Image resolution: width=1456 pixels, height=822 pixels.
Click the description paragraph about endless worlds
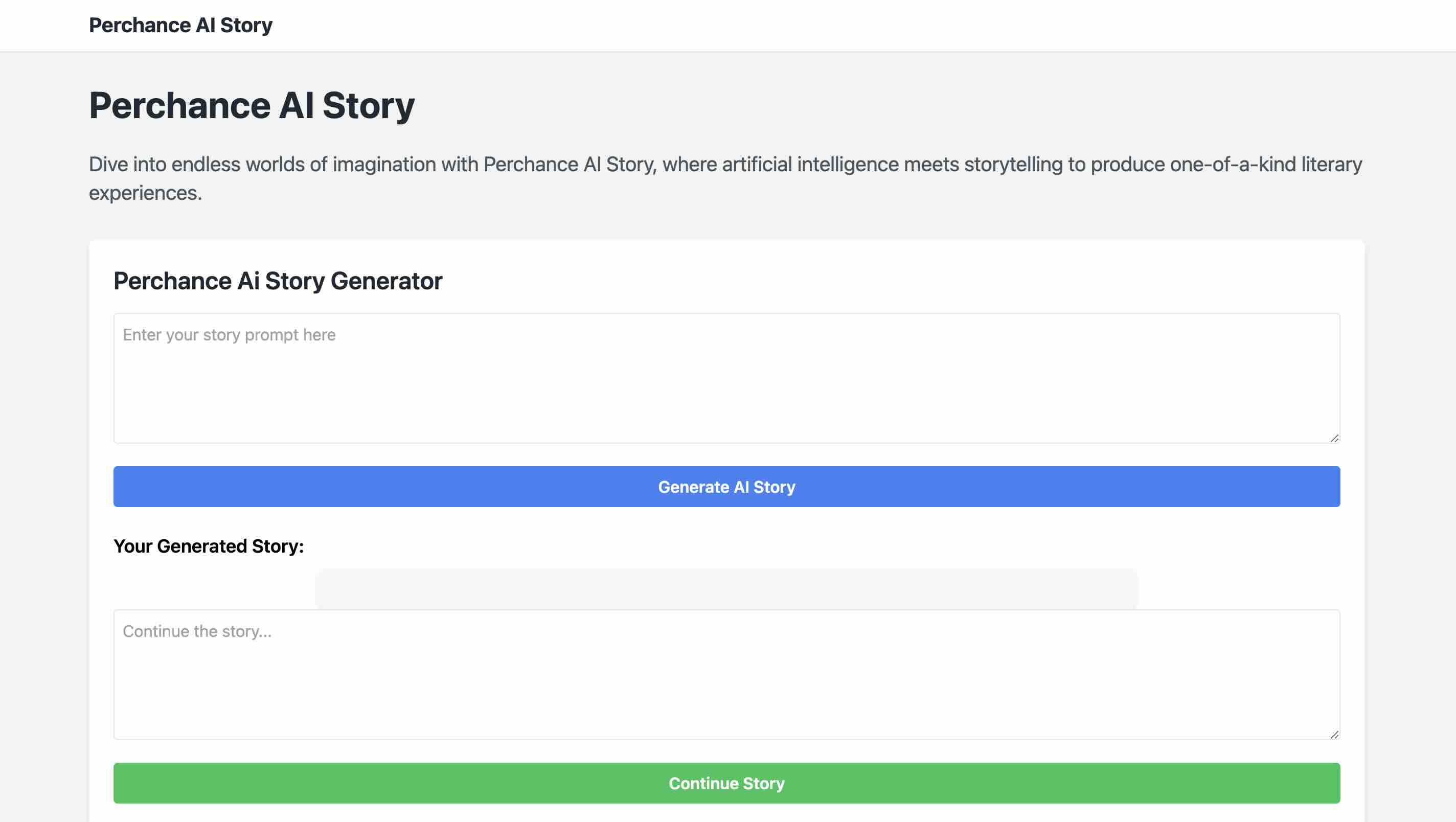(x=723, y=177)
